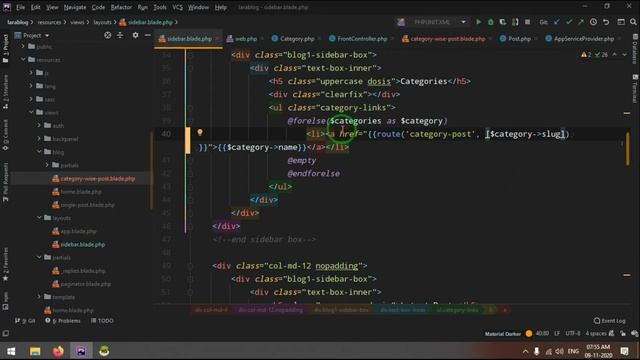The width and height of the screenshot is (640, 360).
Task: Click the layout window icon beside search
Action: click(621, 22)
